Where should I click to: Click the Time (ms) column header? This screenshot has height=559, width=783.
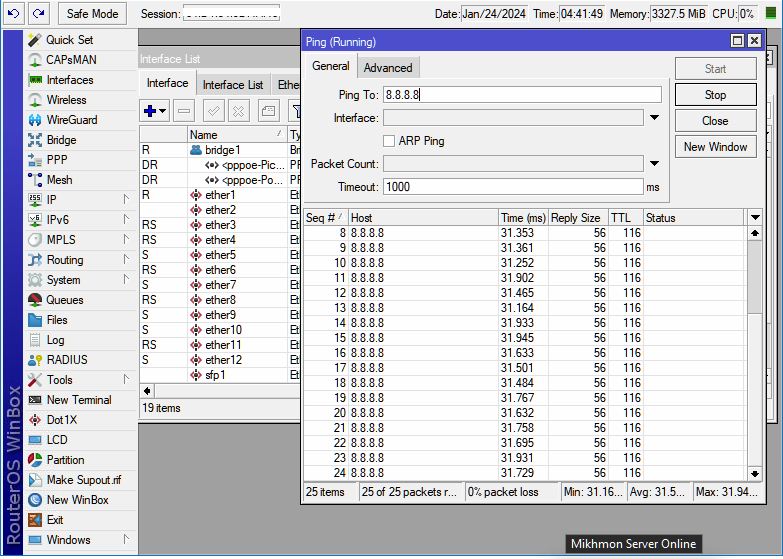coord(523,218)
